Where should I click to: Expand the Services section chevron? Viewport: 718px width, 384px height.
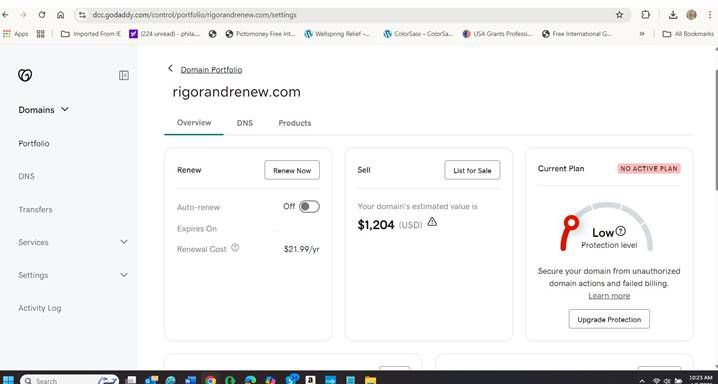tap(124, 242)
